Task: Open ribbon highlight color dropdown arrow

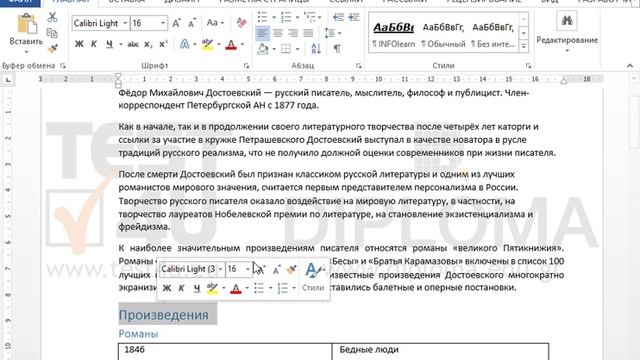Action: [218, 44]
